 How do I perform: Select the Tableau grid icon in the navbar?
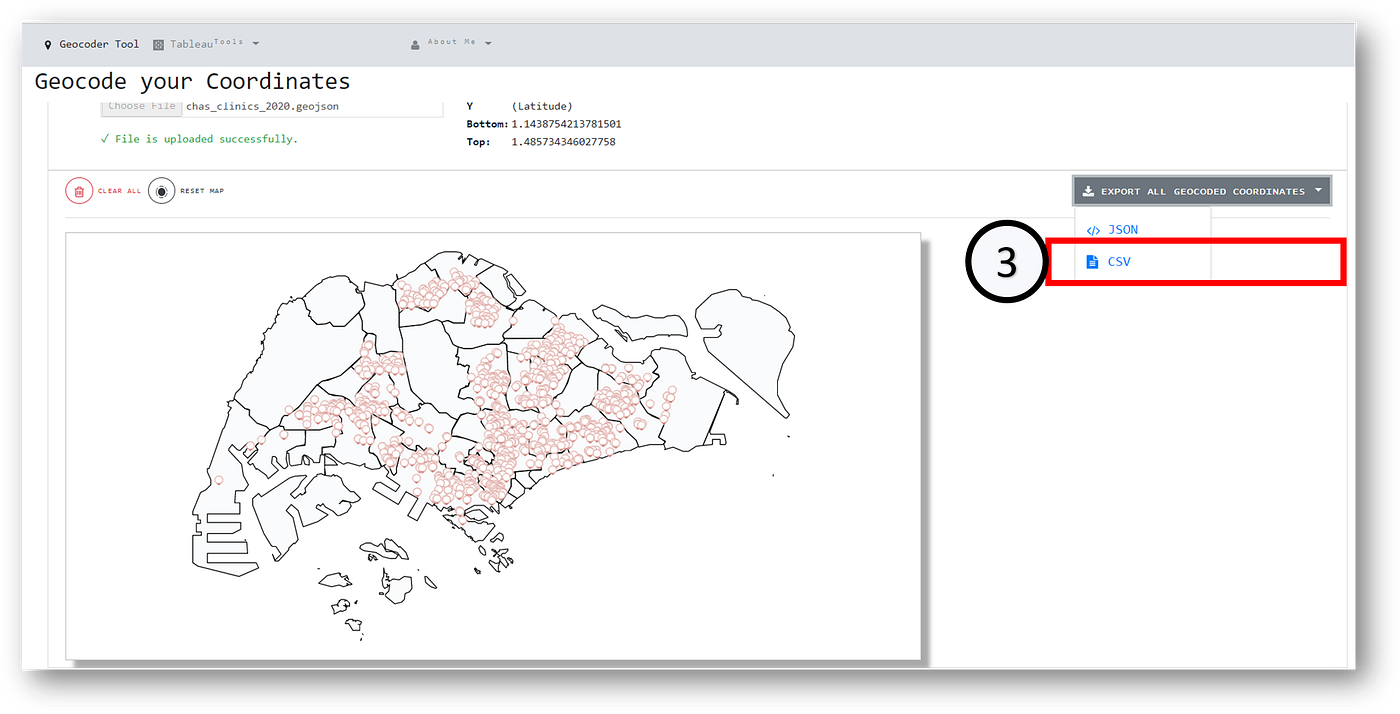(x=157, y=43)
